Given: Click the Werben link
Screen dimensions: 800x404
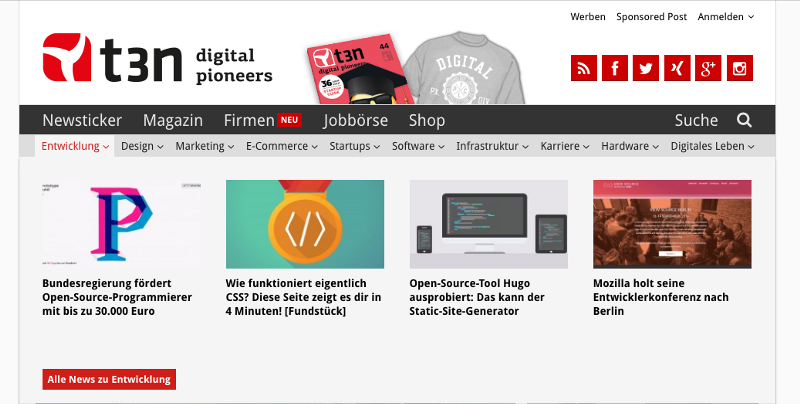Looking at the screenshot, I should tap(588, 17).
